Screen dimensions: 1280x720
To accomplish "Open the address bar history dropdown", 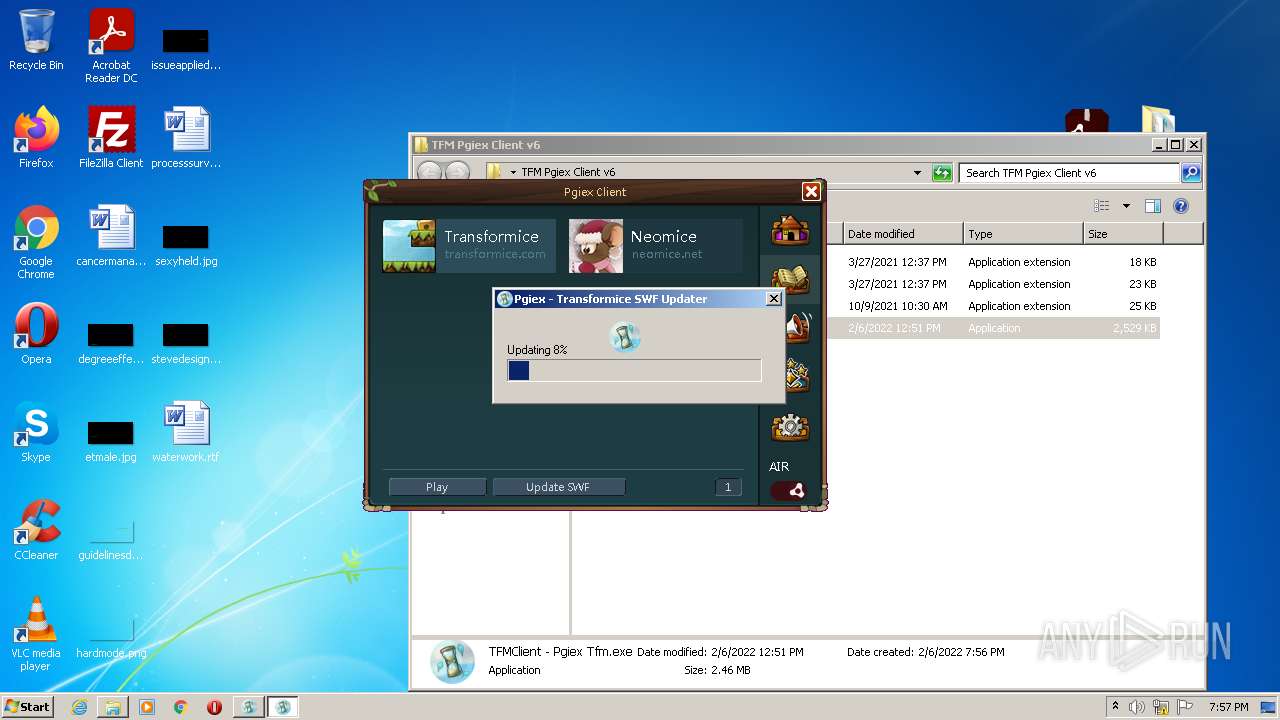I will (917, 173).
